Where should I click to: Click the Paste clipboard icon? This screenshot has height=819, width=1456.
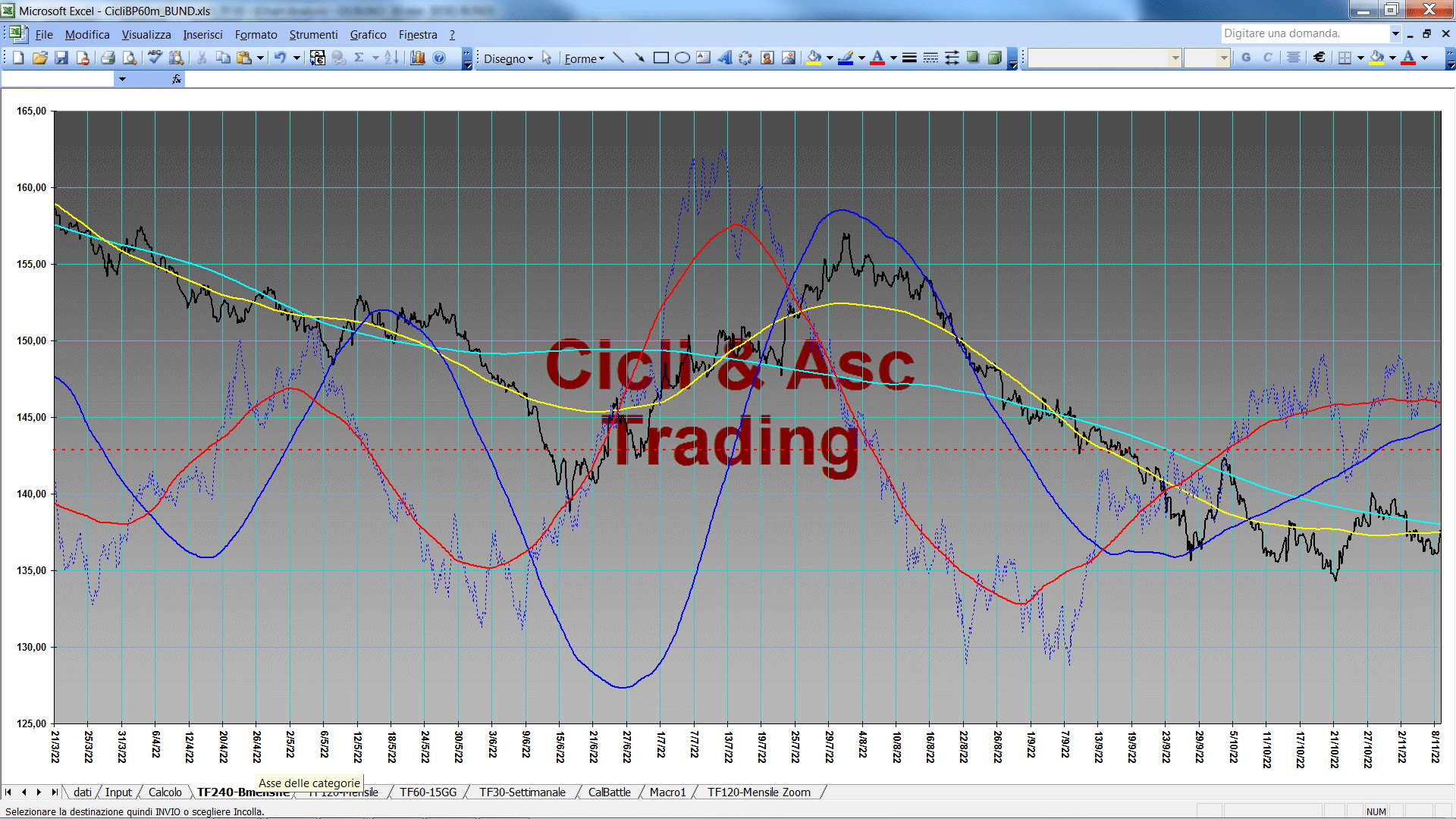click(x=244, y=58)
